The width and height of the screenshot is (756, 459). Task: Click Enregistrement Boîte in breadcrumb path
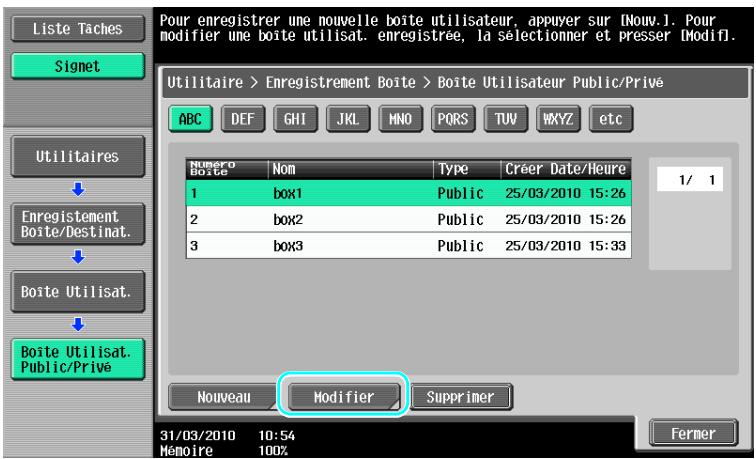click(340, 82)
